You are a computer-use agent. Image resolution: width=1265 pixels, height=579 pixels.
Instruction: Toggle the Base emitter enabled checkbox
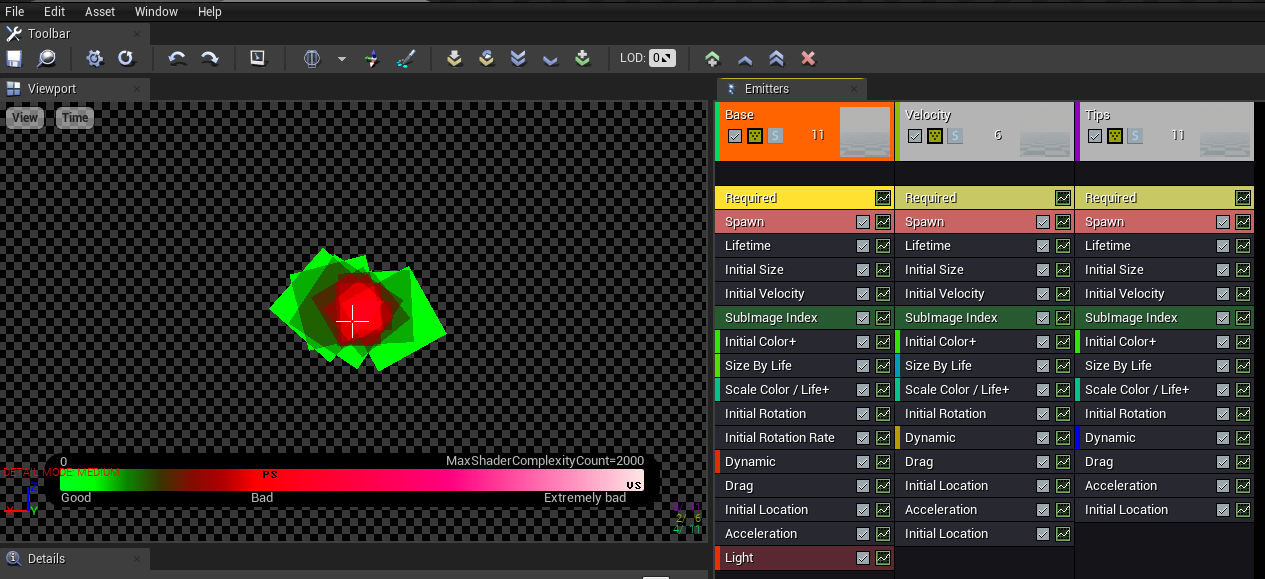735,135
